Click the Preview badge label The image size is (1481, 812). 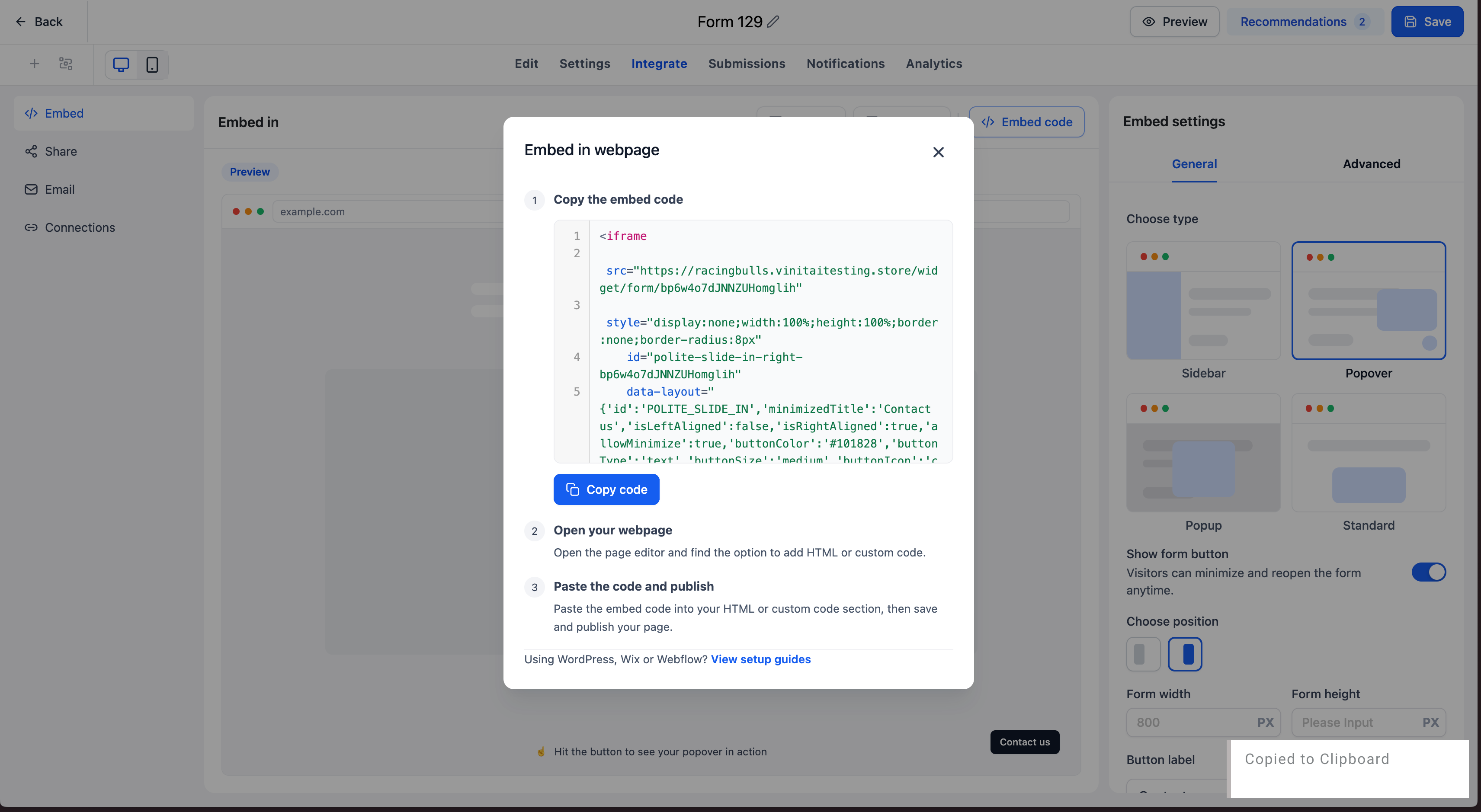250,172
